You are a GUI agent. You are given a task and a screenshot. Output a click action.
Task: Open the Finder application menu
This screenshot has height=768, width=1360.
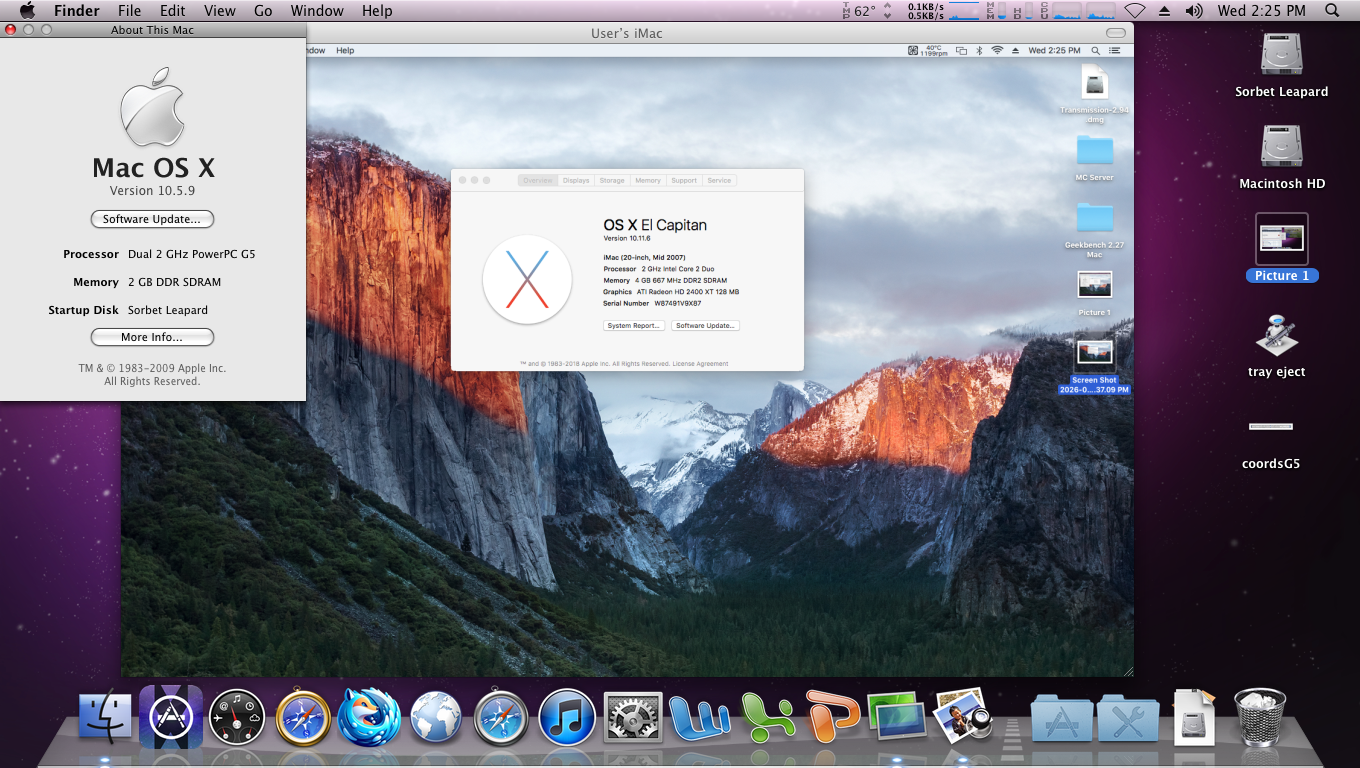pos(77,11)
